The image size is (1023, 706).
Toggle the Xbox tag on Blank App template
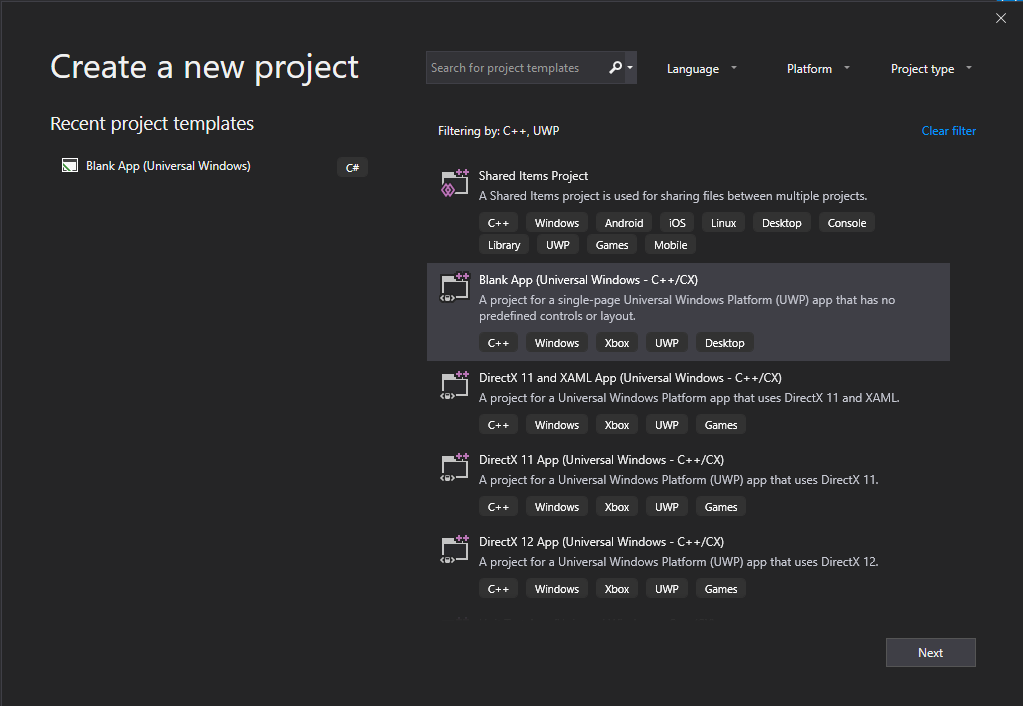[x=616, y=342]
